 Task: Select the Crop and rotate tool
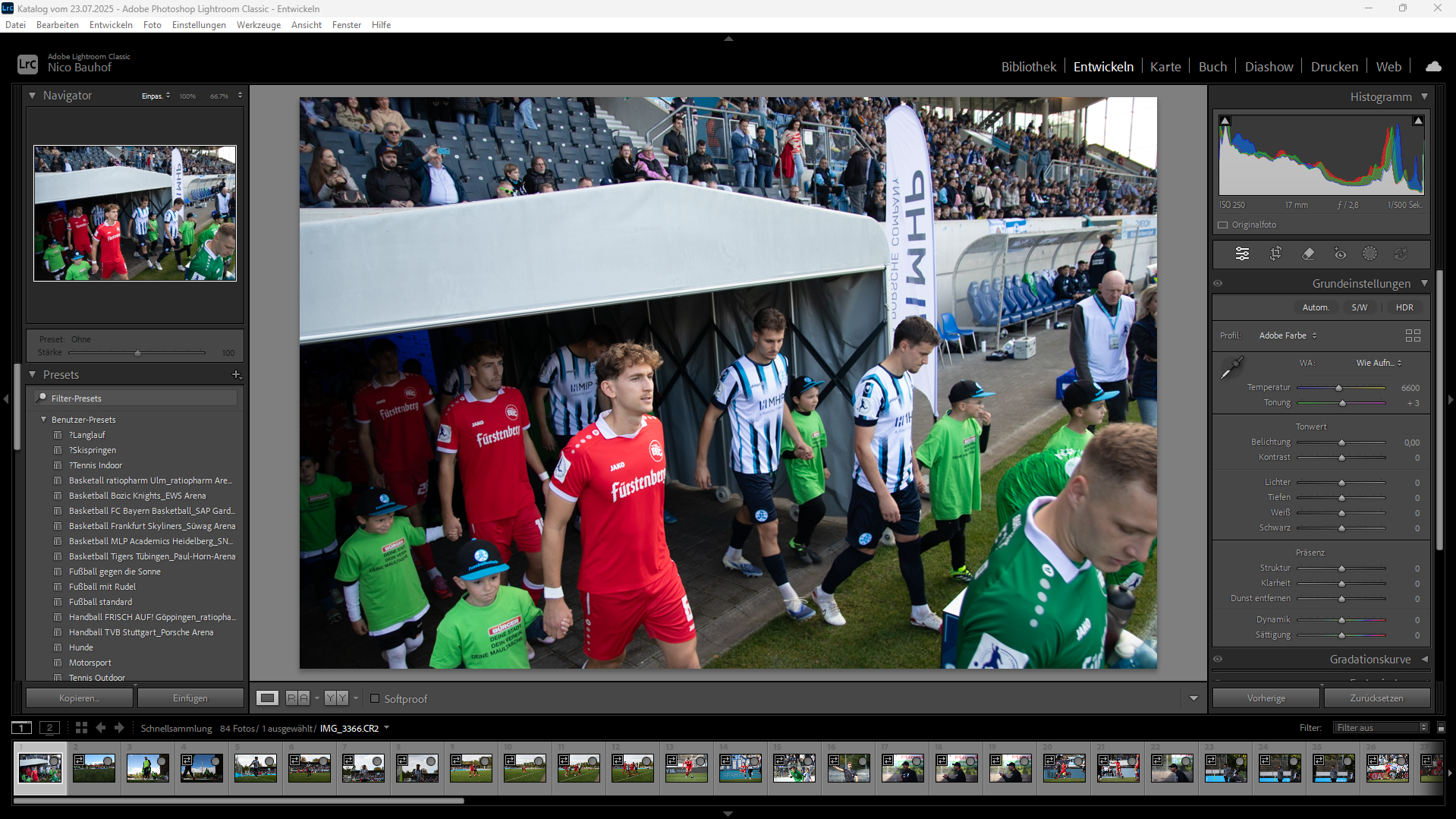(1275, 254)
